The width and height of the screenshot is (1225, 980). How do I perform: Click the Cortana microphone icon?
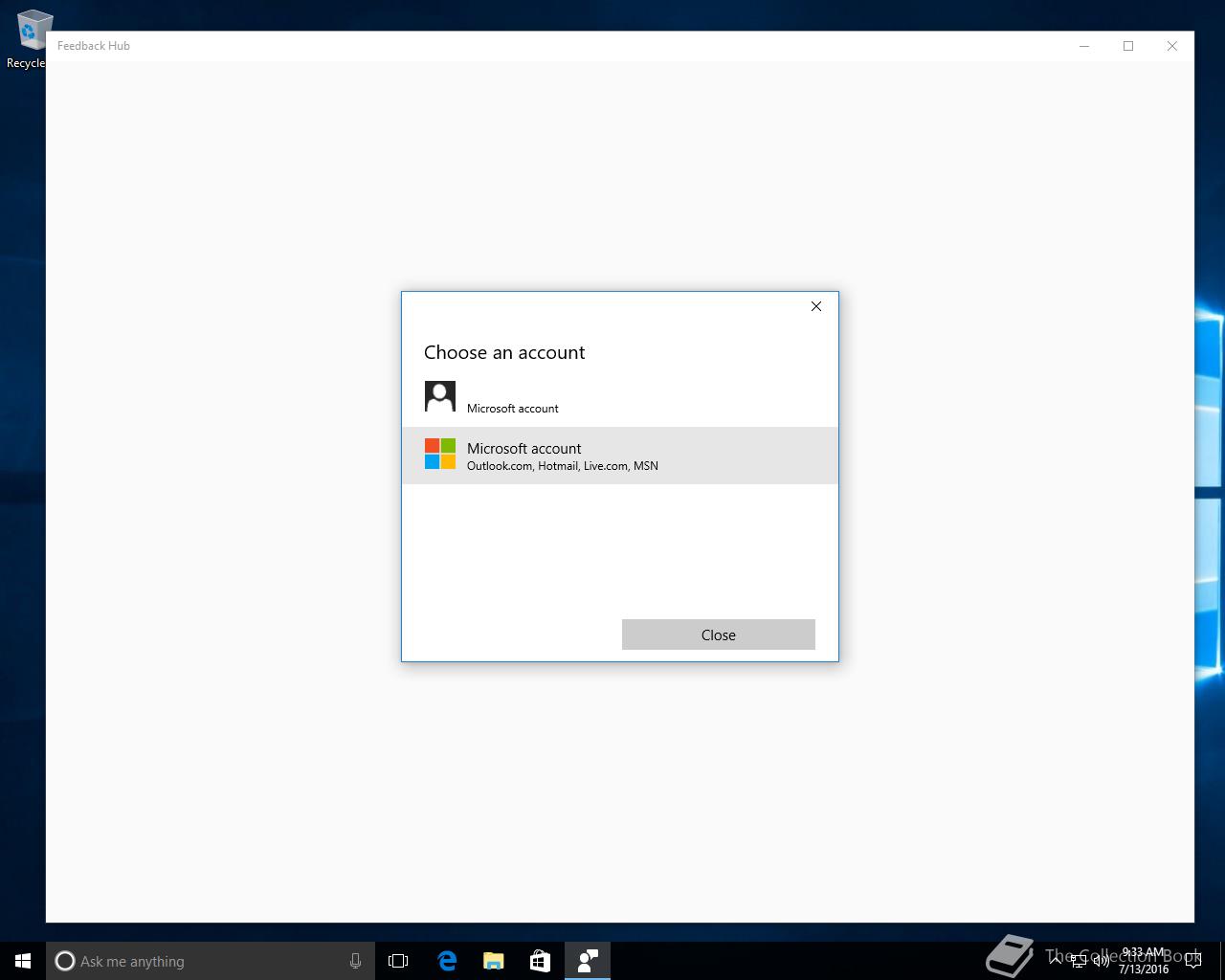(355, 961)
